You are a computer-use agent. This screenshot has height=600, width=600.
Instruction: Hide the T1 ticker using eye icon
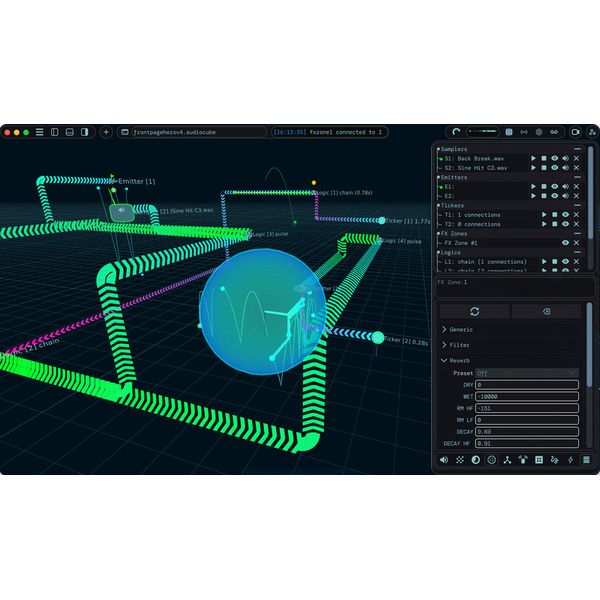565,215
